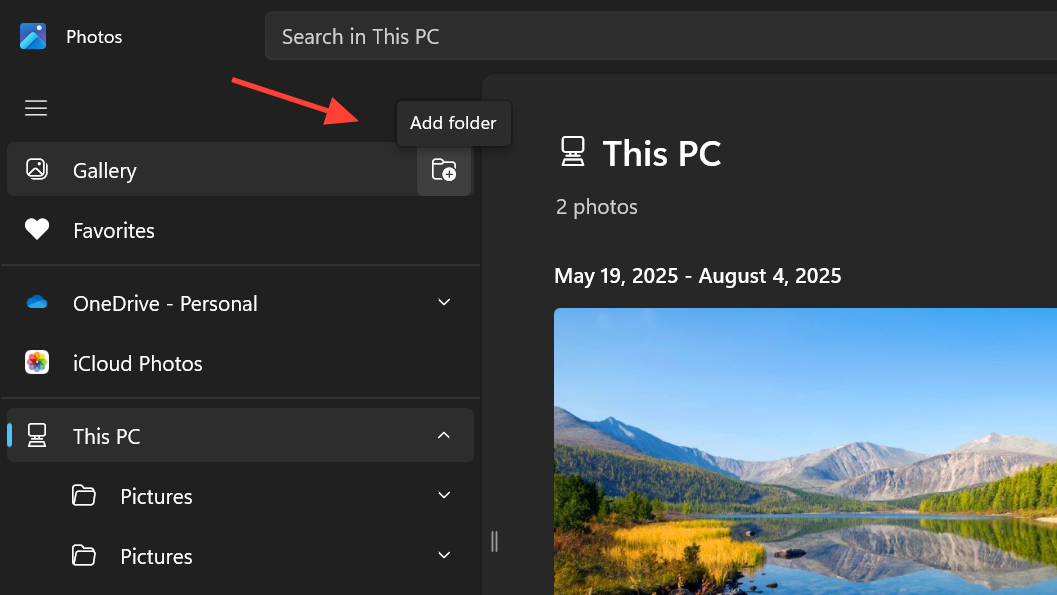
Task: Expand the second Pictures folder chevron
Action: point(444,555)
